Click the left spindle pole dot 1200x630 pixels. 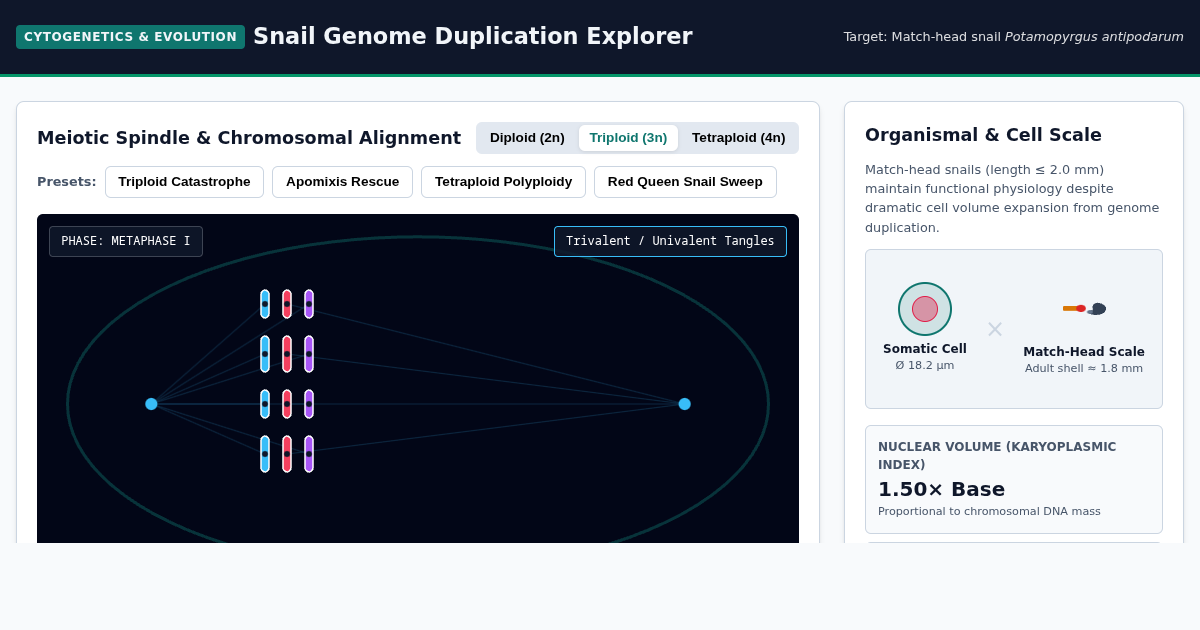point(151,404)
